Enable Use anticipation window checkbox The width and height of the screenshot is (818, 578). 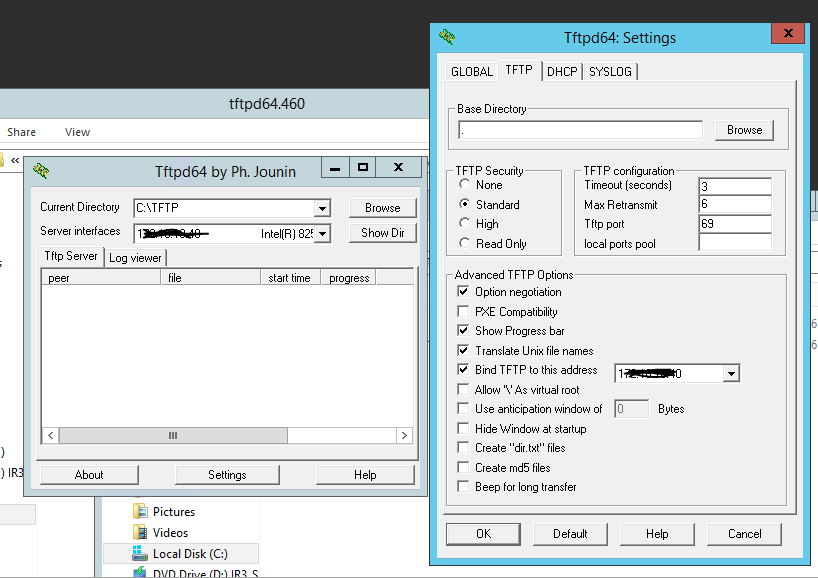[463, 408]
